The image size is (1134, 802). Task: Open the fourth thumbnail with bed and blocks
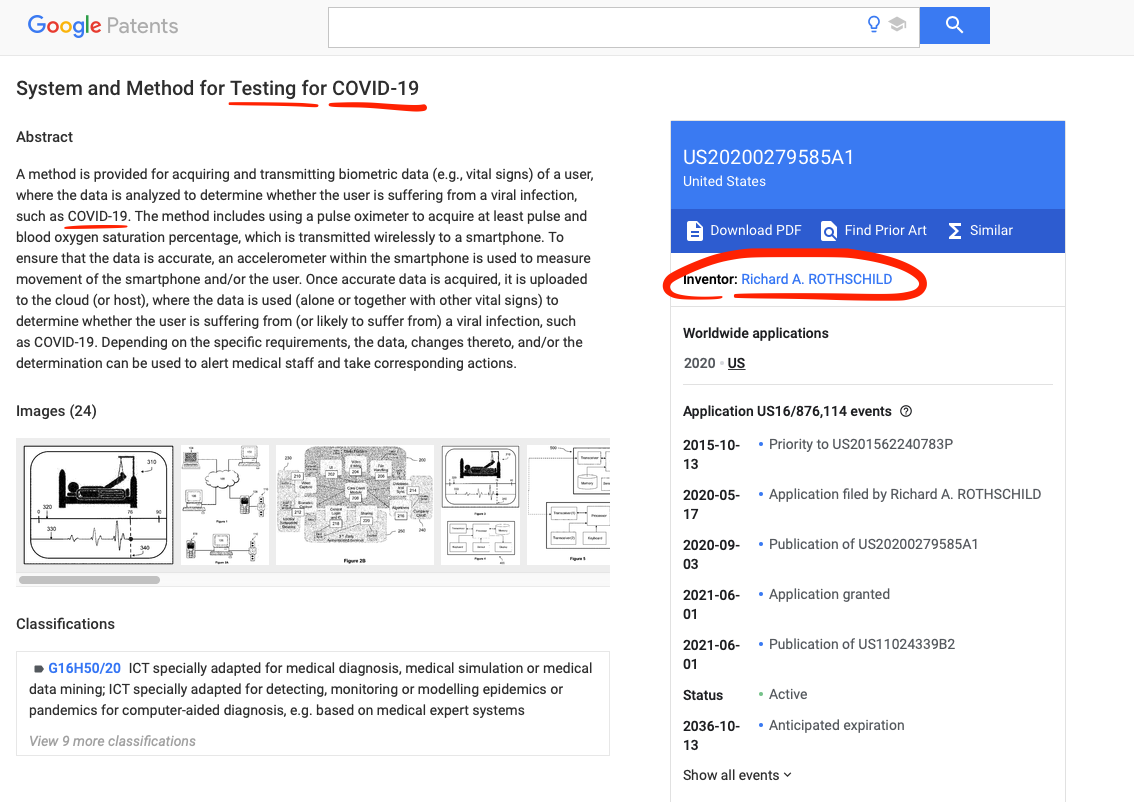click(480, 505)
